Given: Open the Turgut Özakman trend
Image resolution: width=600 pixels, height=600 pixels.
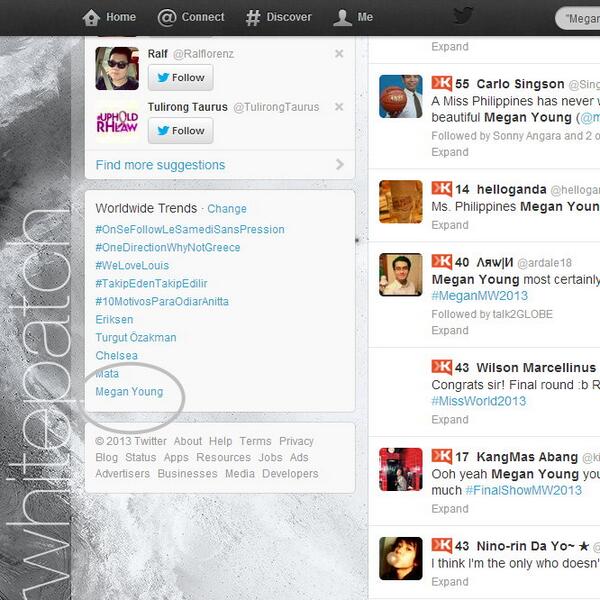Looking at the screenshot, I should 136,338.
